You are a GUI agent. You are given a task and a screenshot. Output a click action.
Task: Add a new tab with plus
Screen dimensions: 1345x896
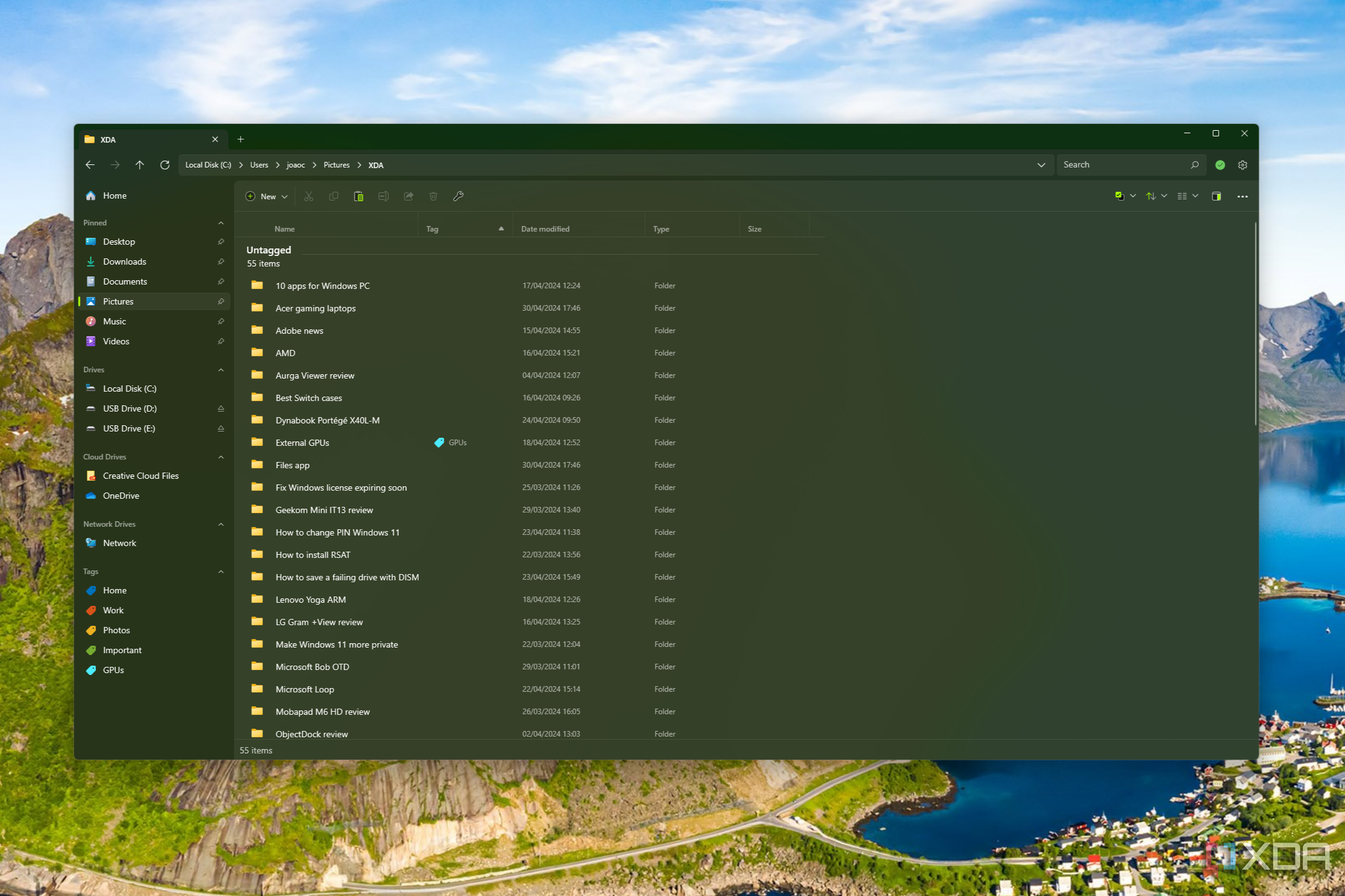tap(240, 139)
